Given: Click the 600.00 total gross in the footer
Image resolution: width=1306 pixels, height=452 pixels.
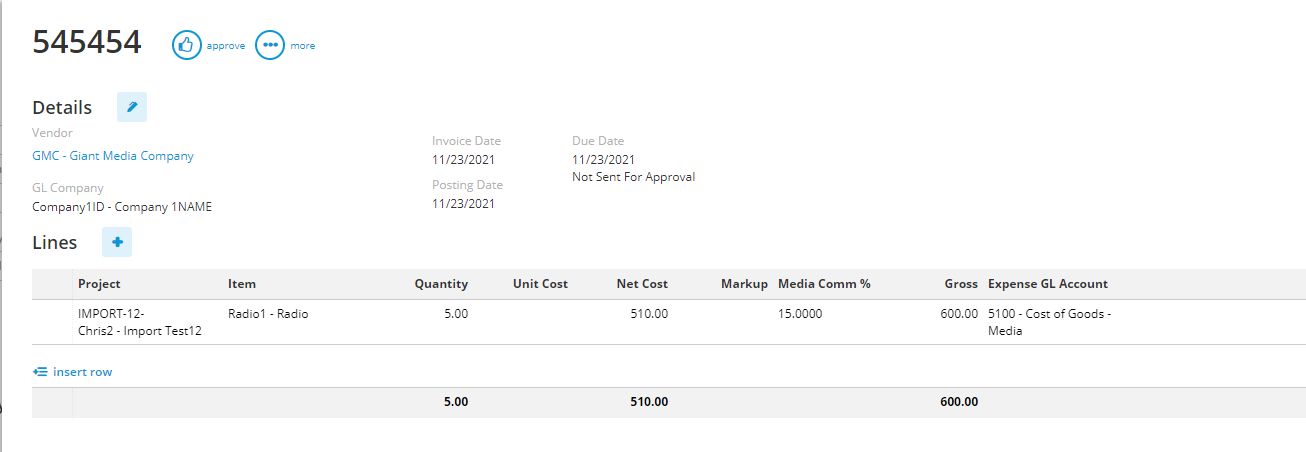Looking at the screenshot, I should click(x=958, y=402).
